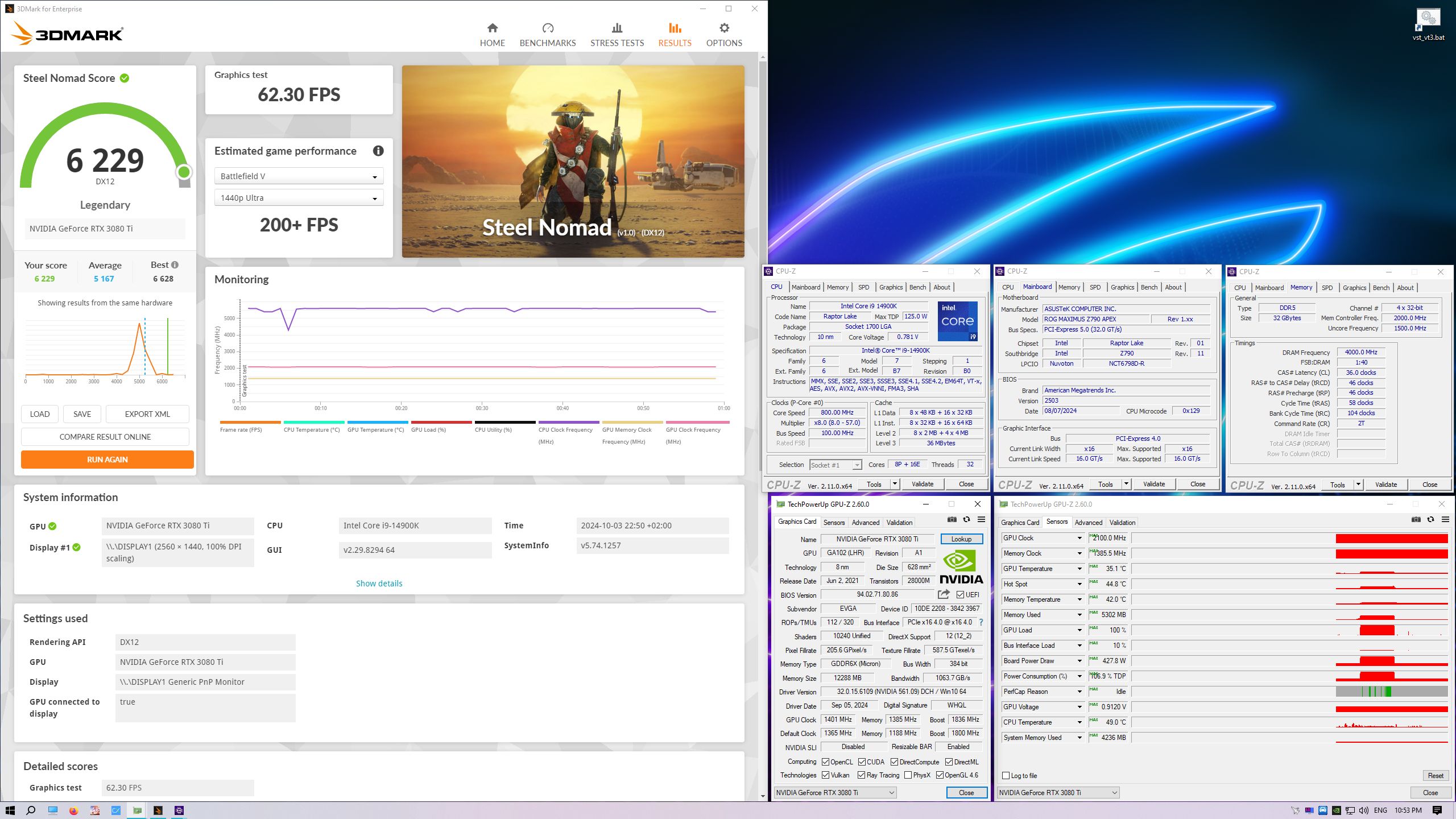Switch to GPU-Z via taskbar icon
The image size is (1456, 819).
point(137,810)
